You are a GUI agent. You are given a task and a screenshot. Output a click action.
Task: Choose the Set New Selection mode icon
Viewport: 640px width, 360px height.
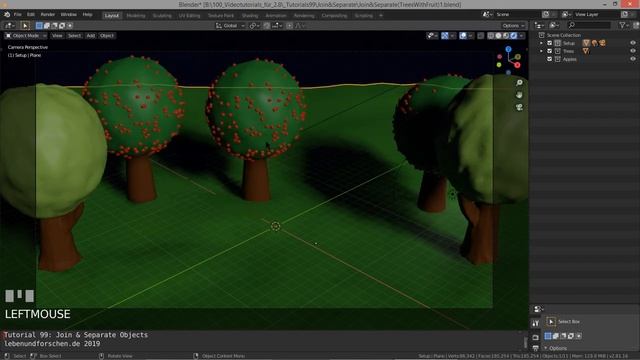click(x=39, y=25)
